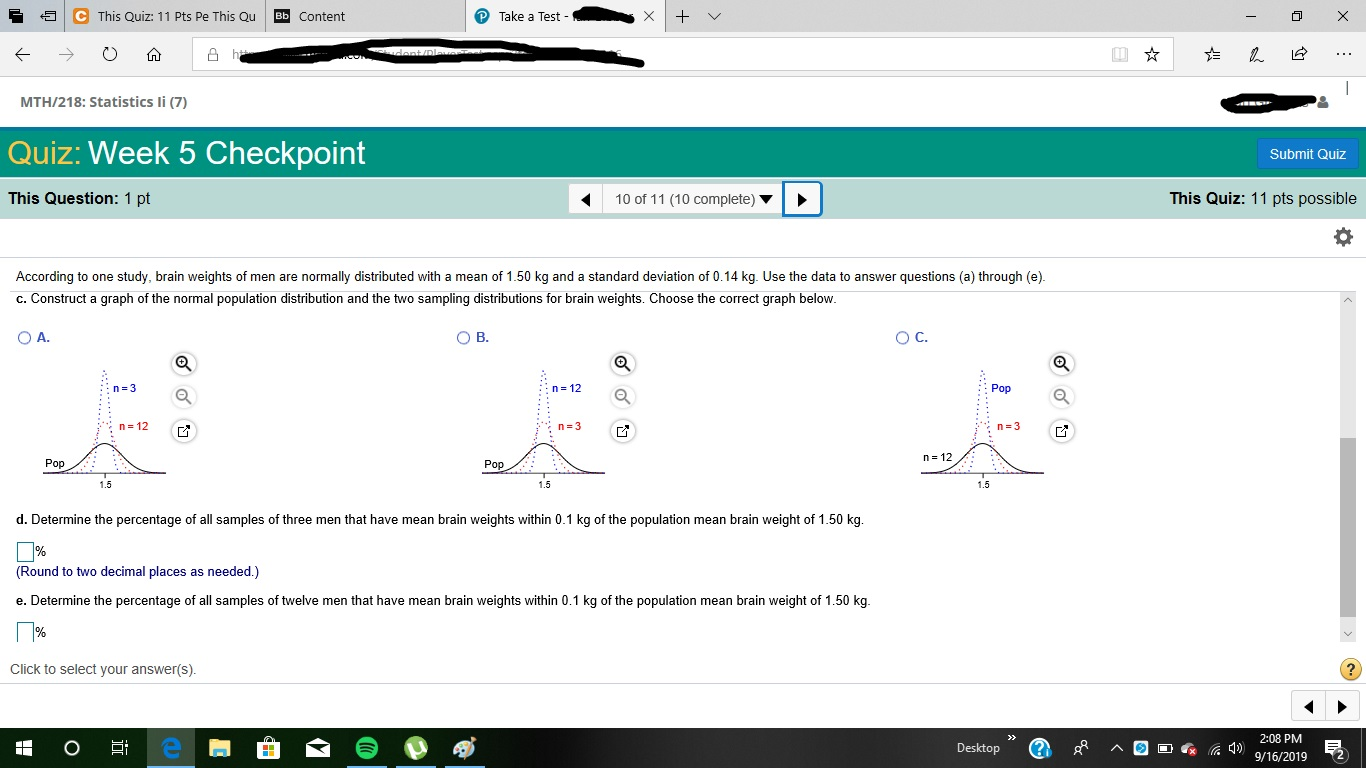Zoom in on graph choice A
The width and height of the screenshot is (1366, 768).
coord(183,363)
